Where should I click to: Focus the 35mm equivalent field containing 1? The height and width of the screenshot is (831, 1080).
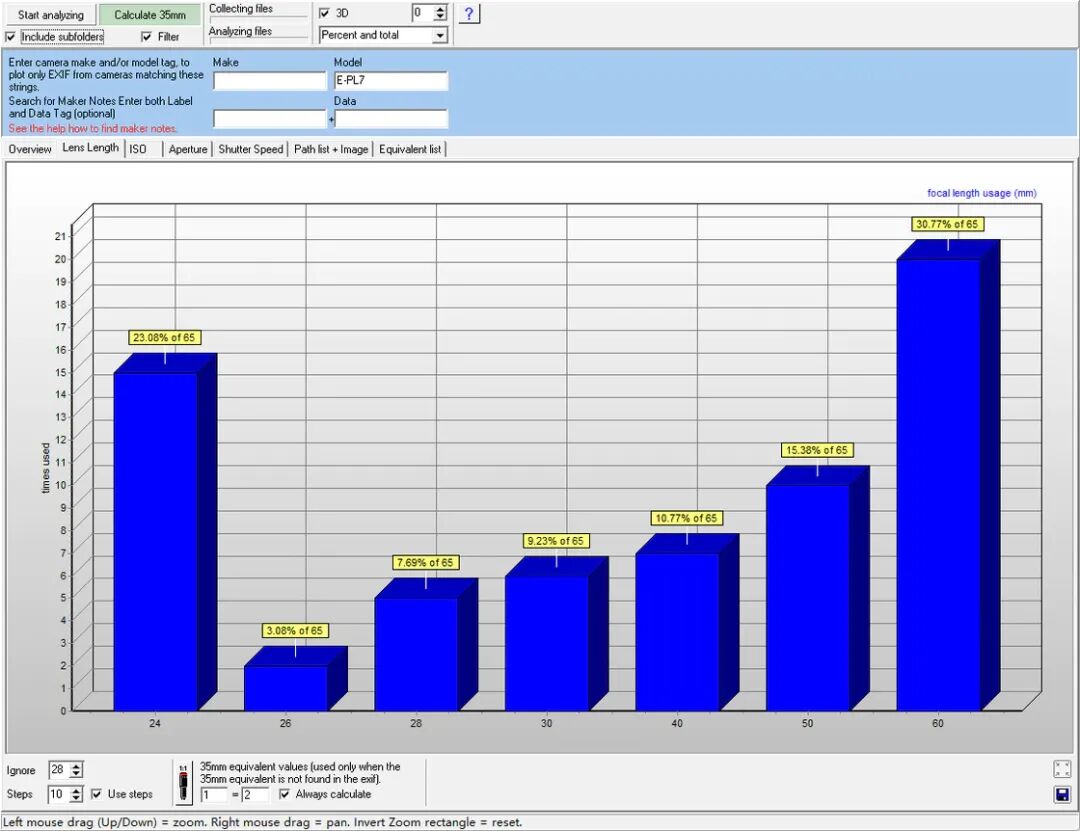214,794
